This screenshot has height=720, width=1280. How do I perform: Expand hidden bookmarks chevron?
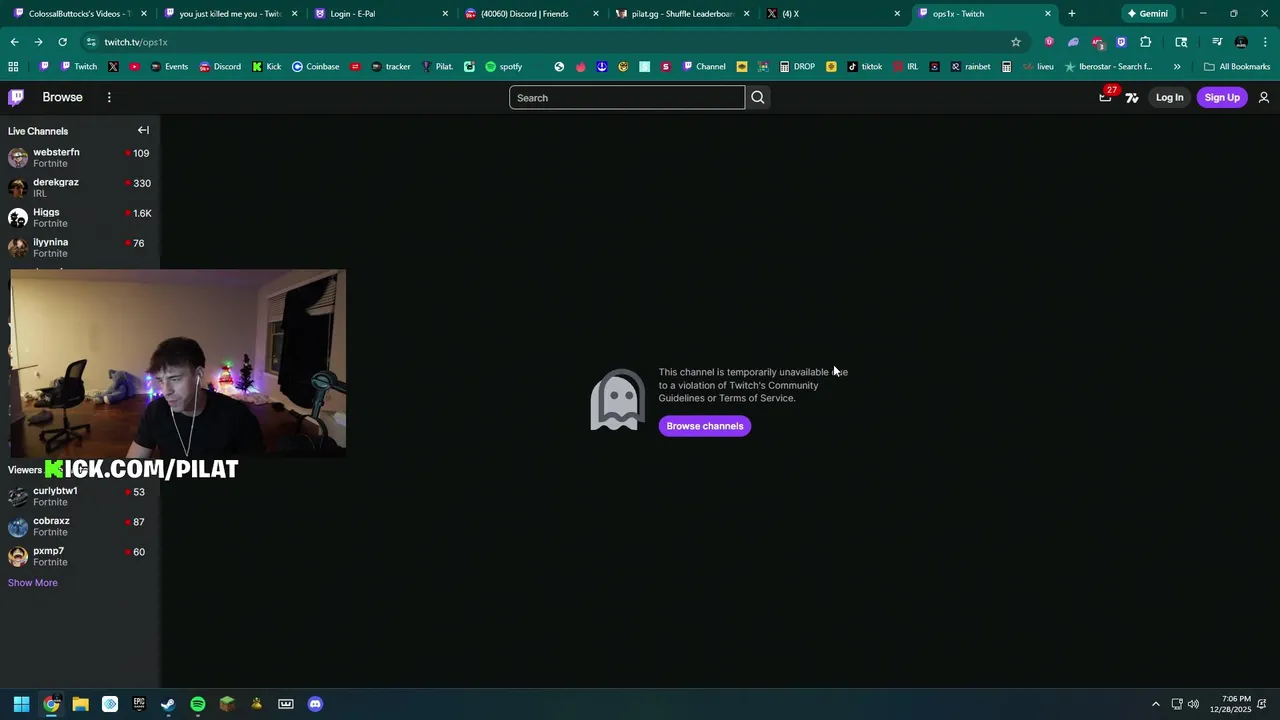tap(1177, 66)
